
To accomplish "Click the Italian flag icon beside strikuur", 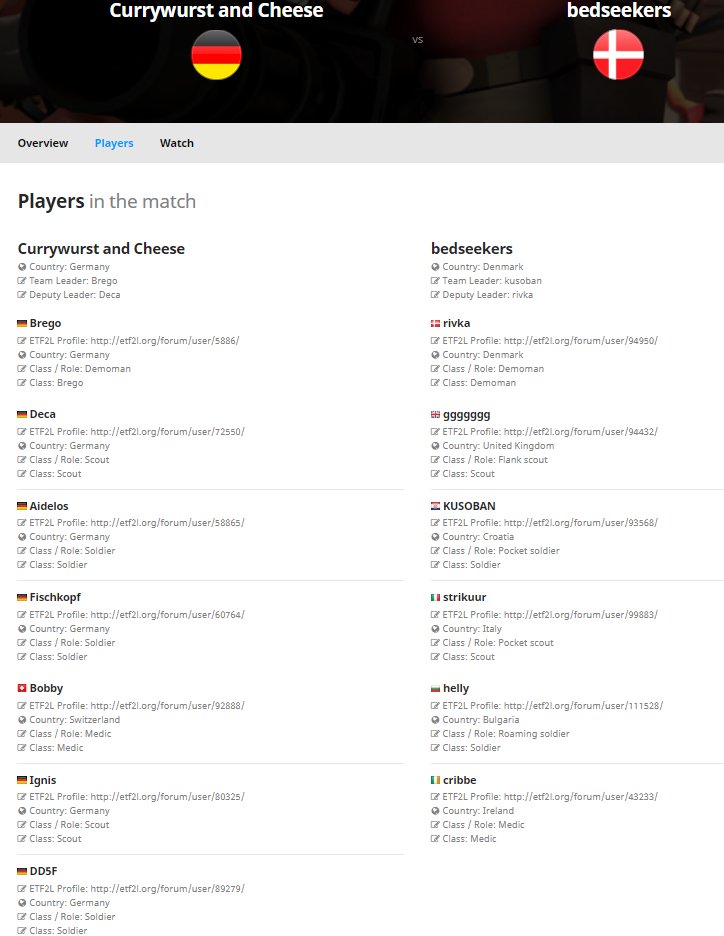I will [x=436, y=598].
